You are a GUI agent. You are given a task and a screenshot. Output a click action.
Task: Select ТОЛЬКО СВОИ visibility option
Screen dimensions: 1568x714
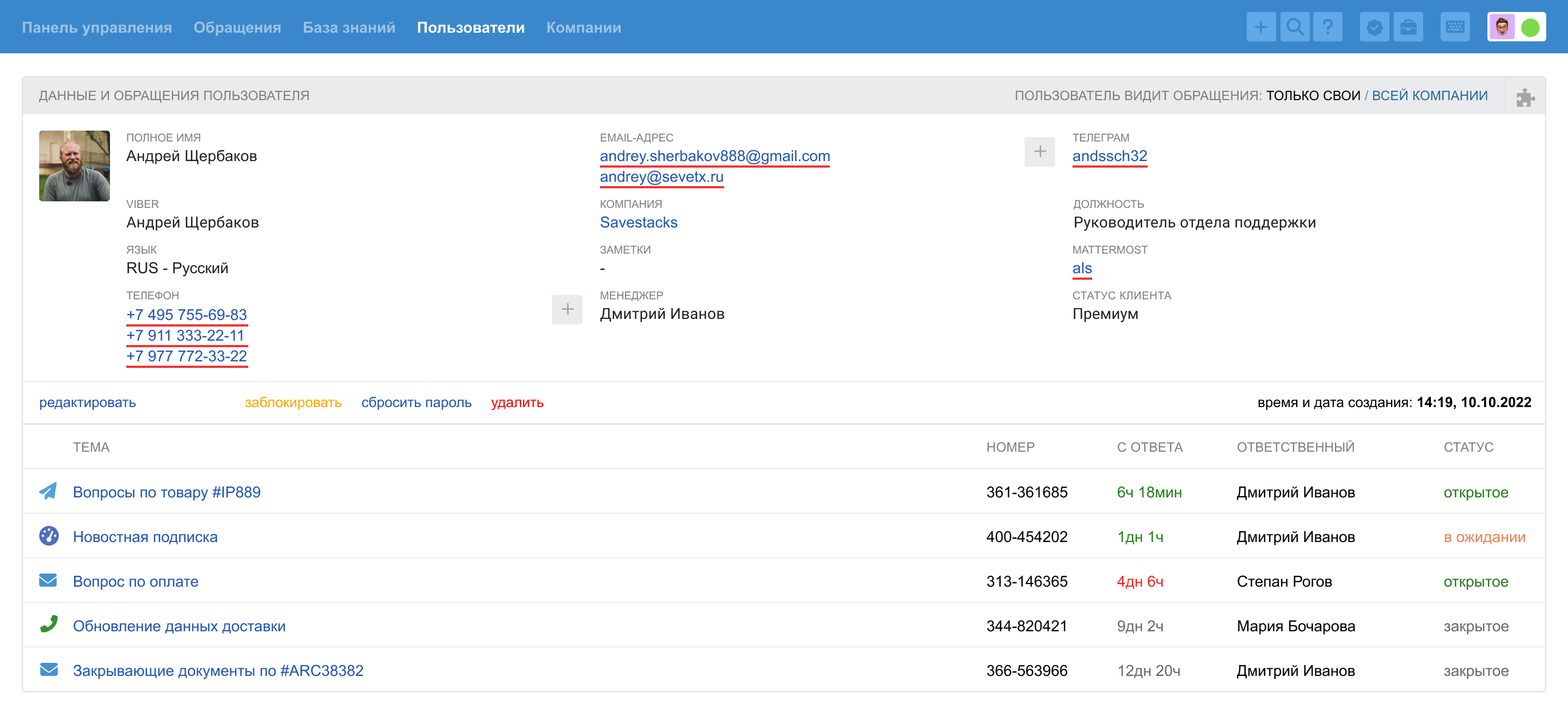click(x=1312, y=95)
